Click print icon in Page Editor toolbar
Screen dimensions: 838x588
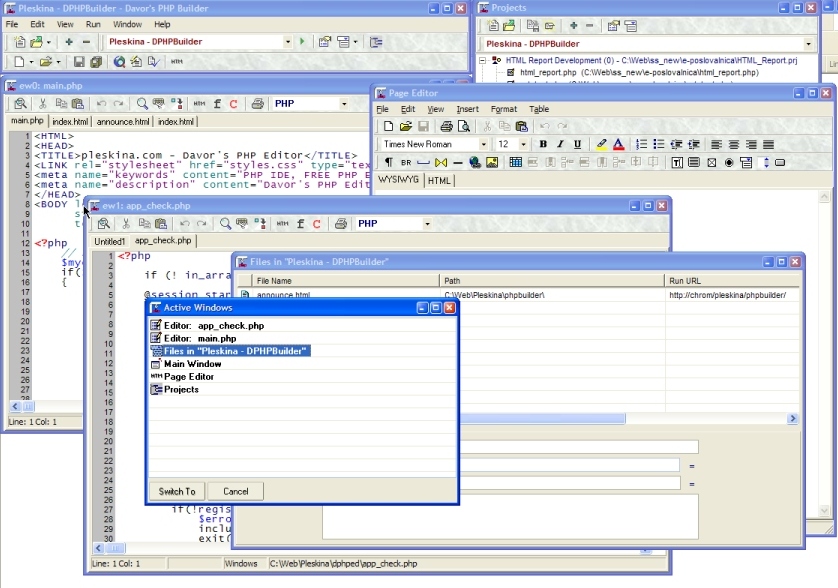click(x=446, y=126)
